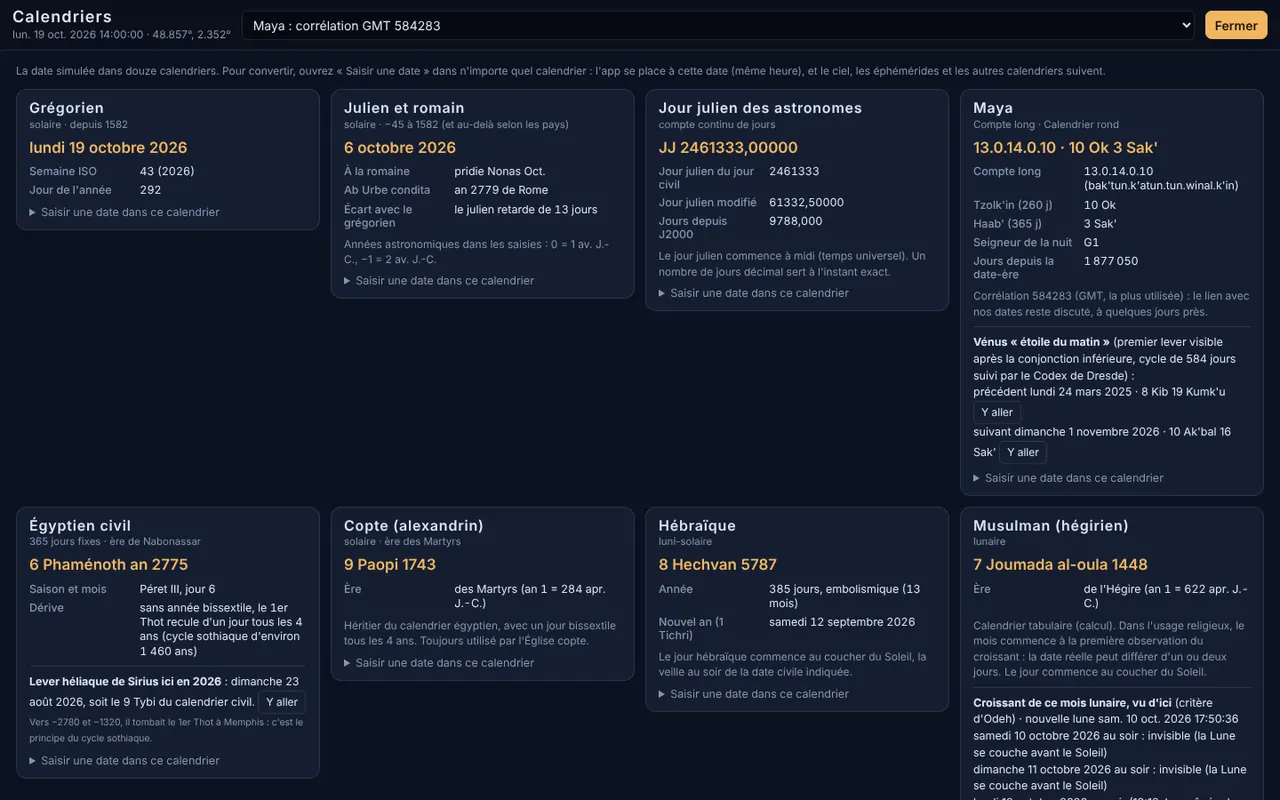Click the Egyptian season value "Péret III, jour 6"
Screen dimensions: 1280x800
pos(178,589)
